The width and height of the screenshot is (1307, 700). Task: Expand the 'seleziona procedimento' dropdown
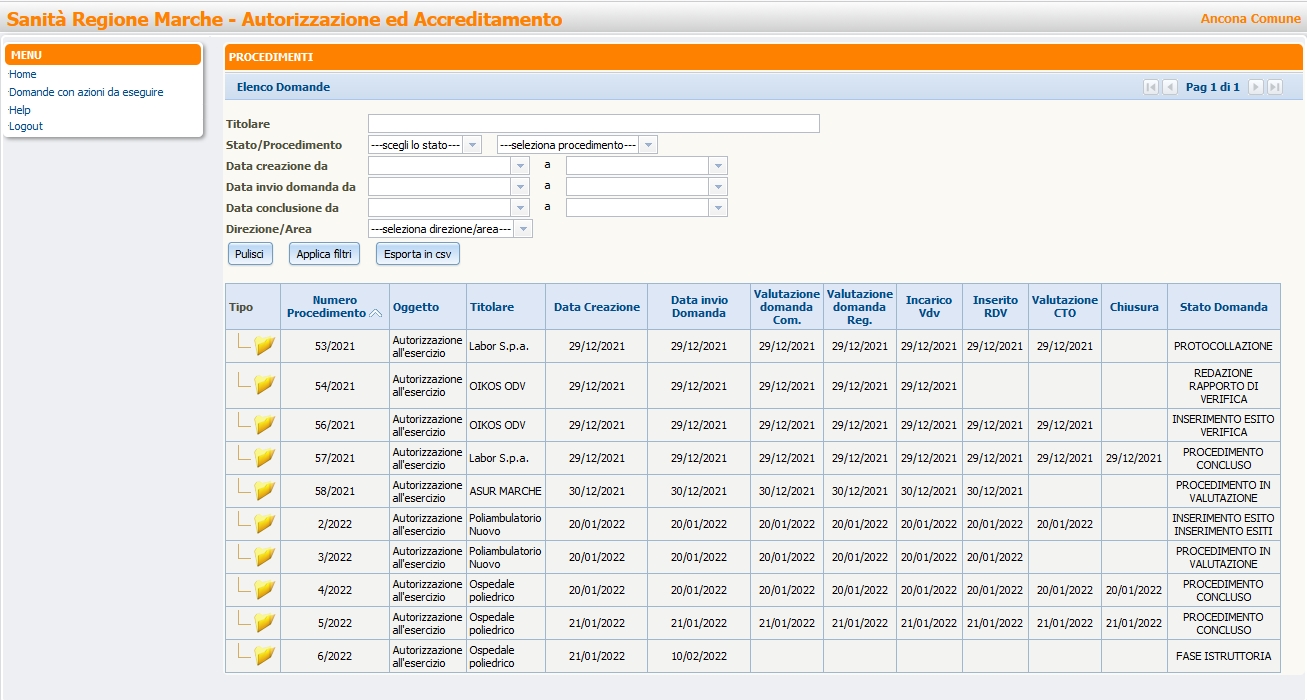(x=648, y=145)
